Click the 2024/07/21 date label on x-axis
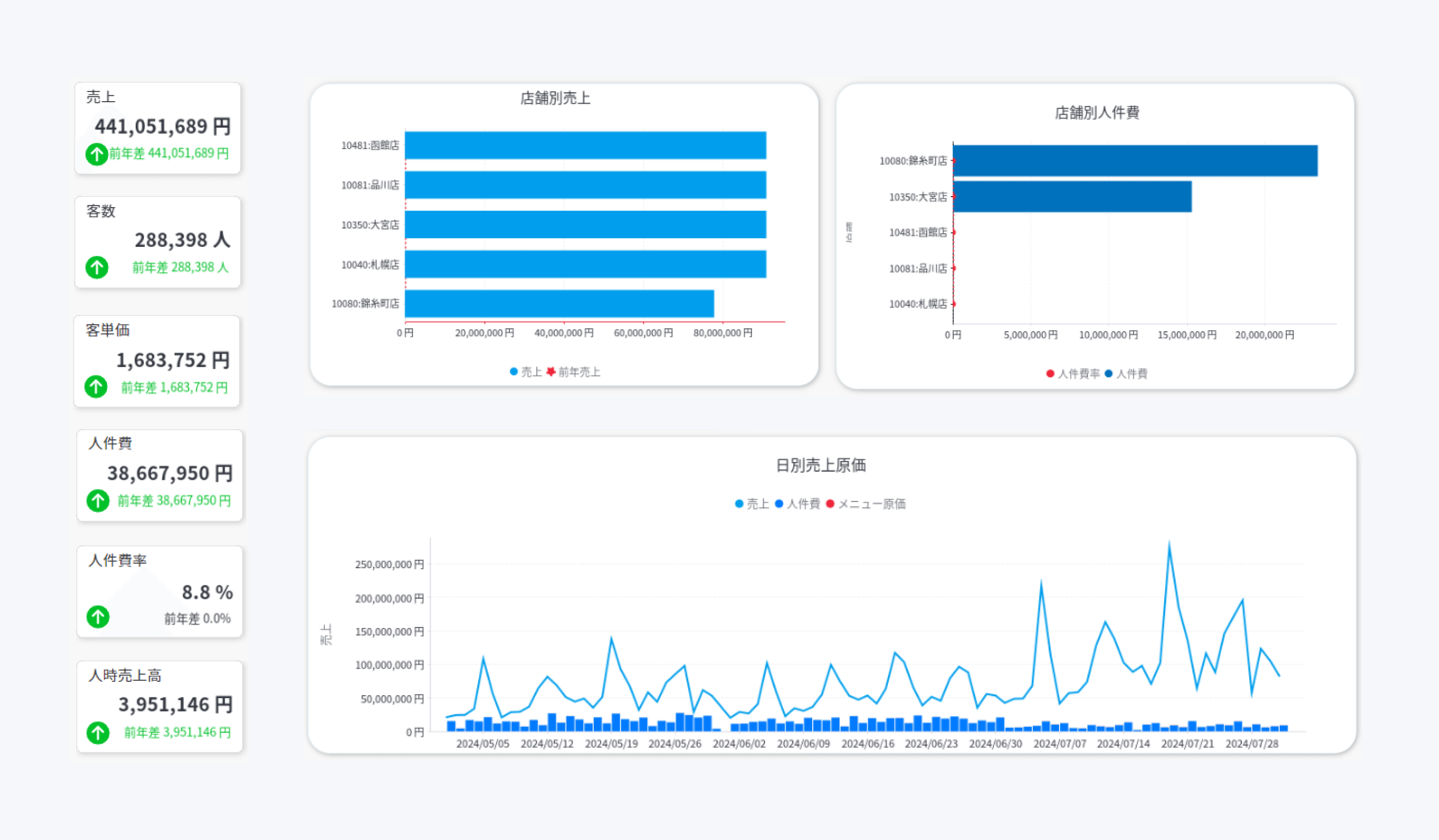Screen dimensions: 1439x840 pyautogui.click(x=1187, y=744)
